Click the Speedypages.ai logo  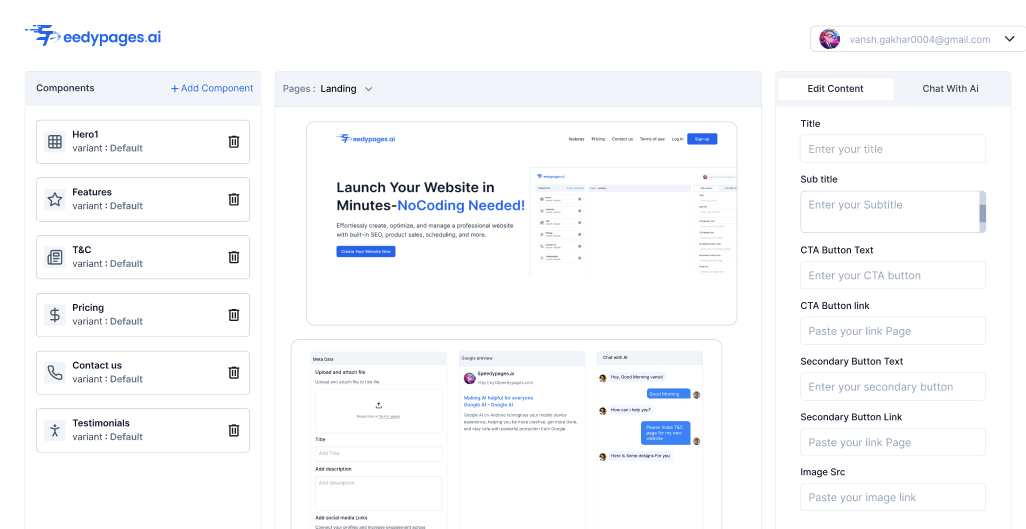(93, 36)
